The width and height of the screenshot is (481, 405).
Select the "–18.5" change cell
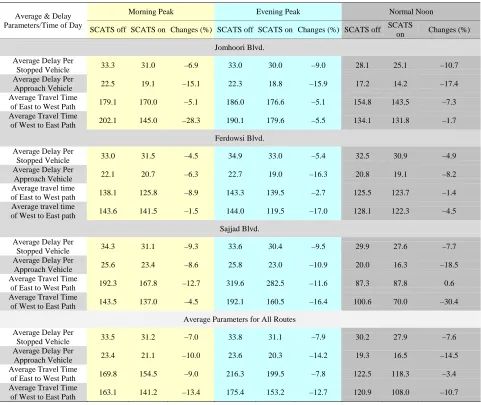point(449,265)
